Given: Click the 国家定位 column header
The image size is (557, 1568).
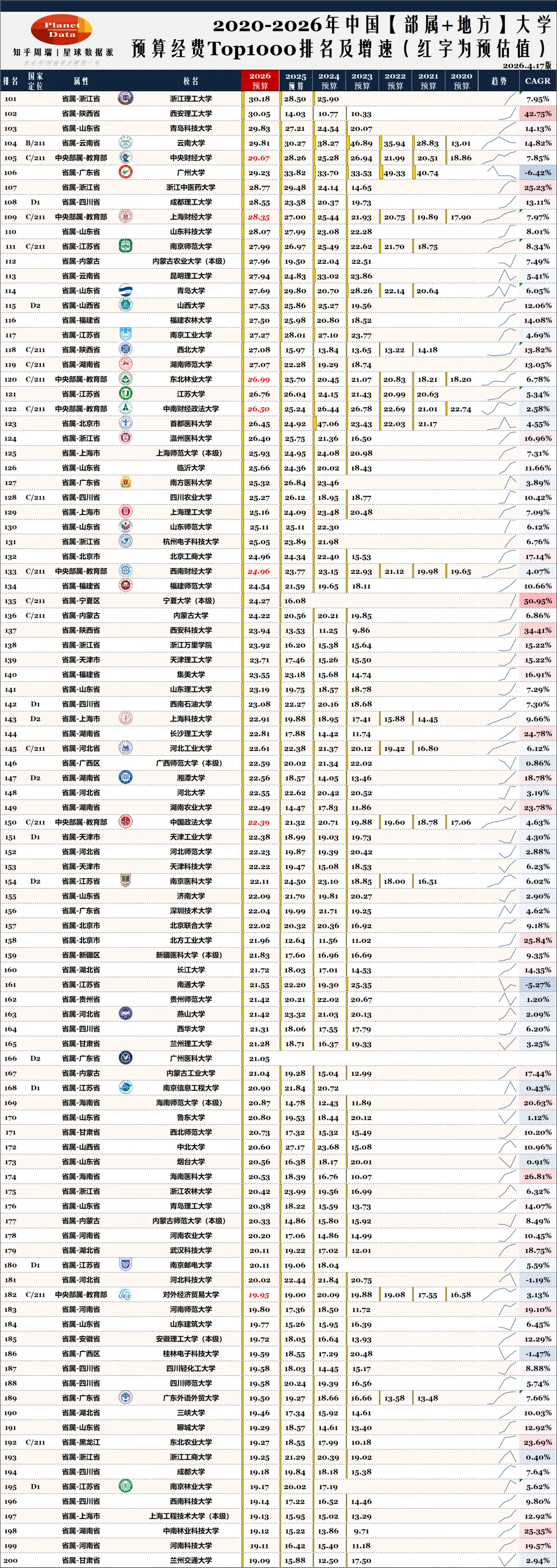Looking at the screenshot, I should point(35,80).
